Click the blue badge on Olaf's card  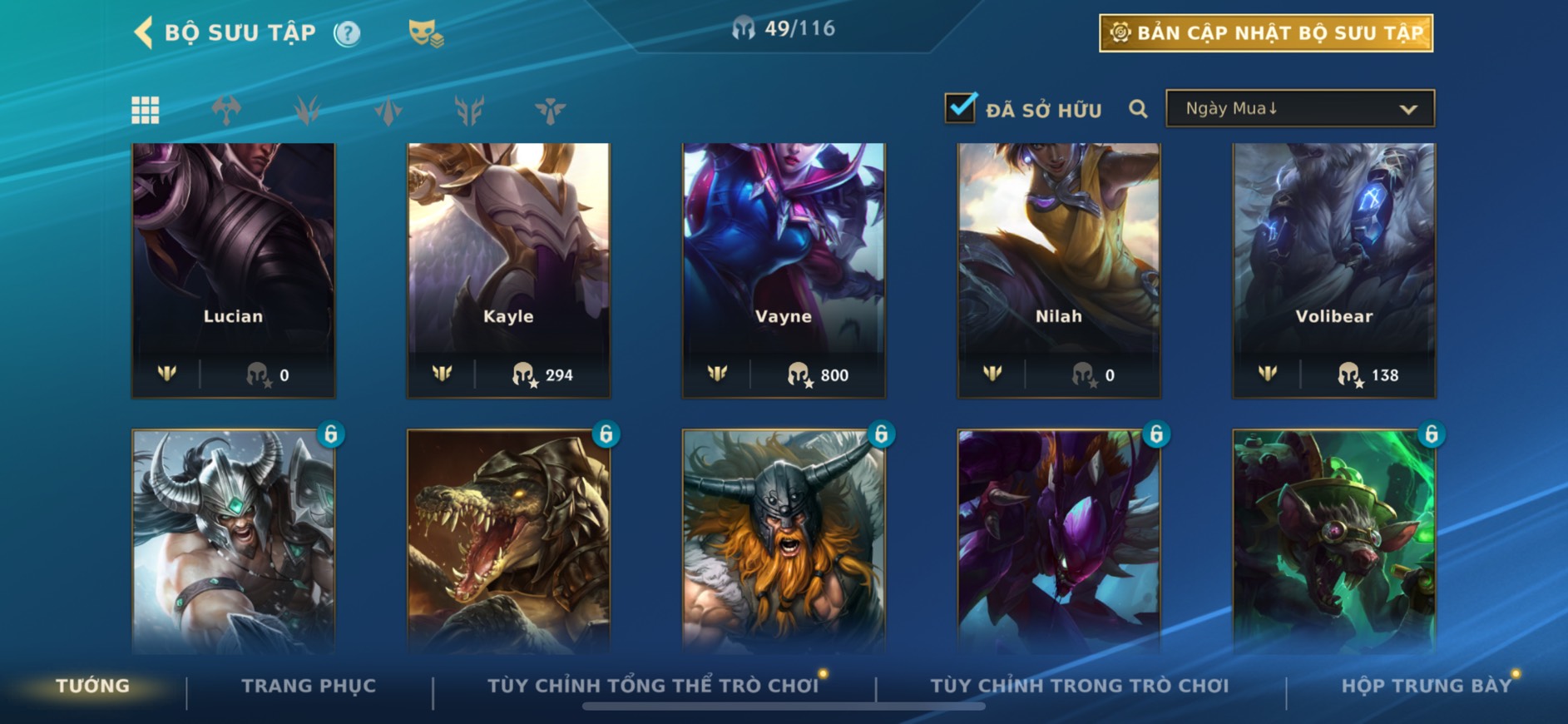(881, 434)
